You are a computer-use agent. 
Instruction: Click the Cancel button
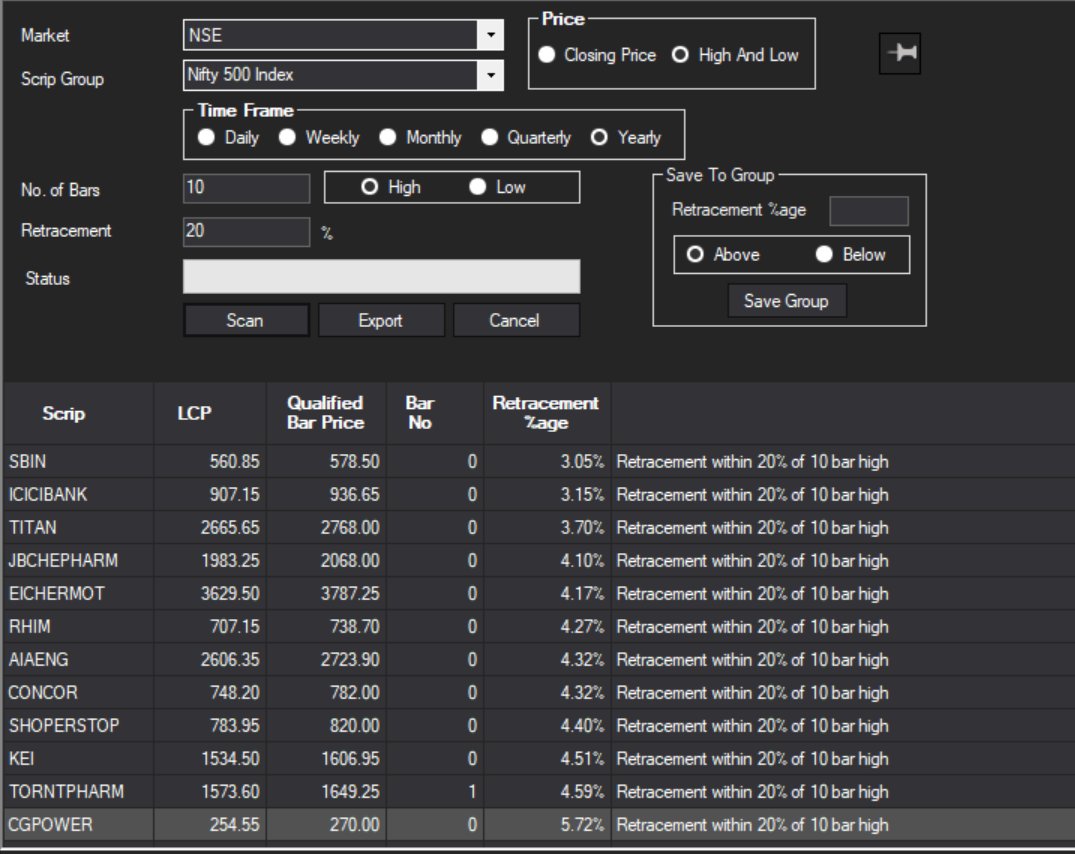(x=516, y=320)
